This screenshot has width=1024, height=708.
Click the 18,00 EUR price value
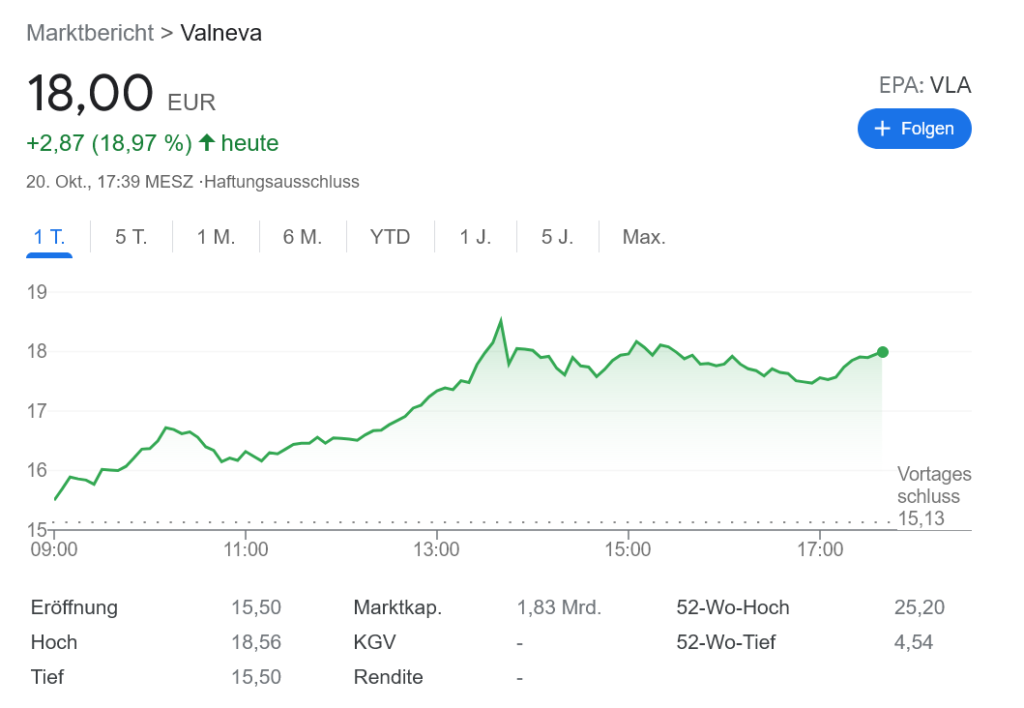point(89,95)
